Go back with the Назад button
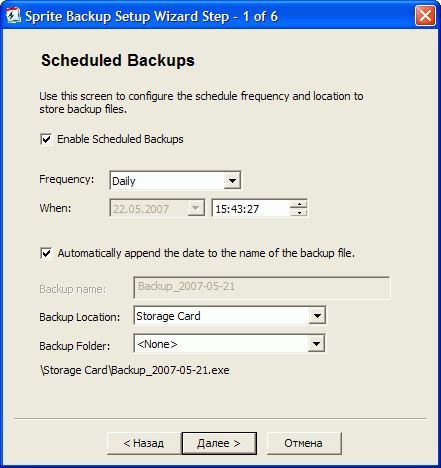Viewport: 441px width, 468px height. (x=144, y=443)
